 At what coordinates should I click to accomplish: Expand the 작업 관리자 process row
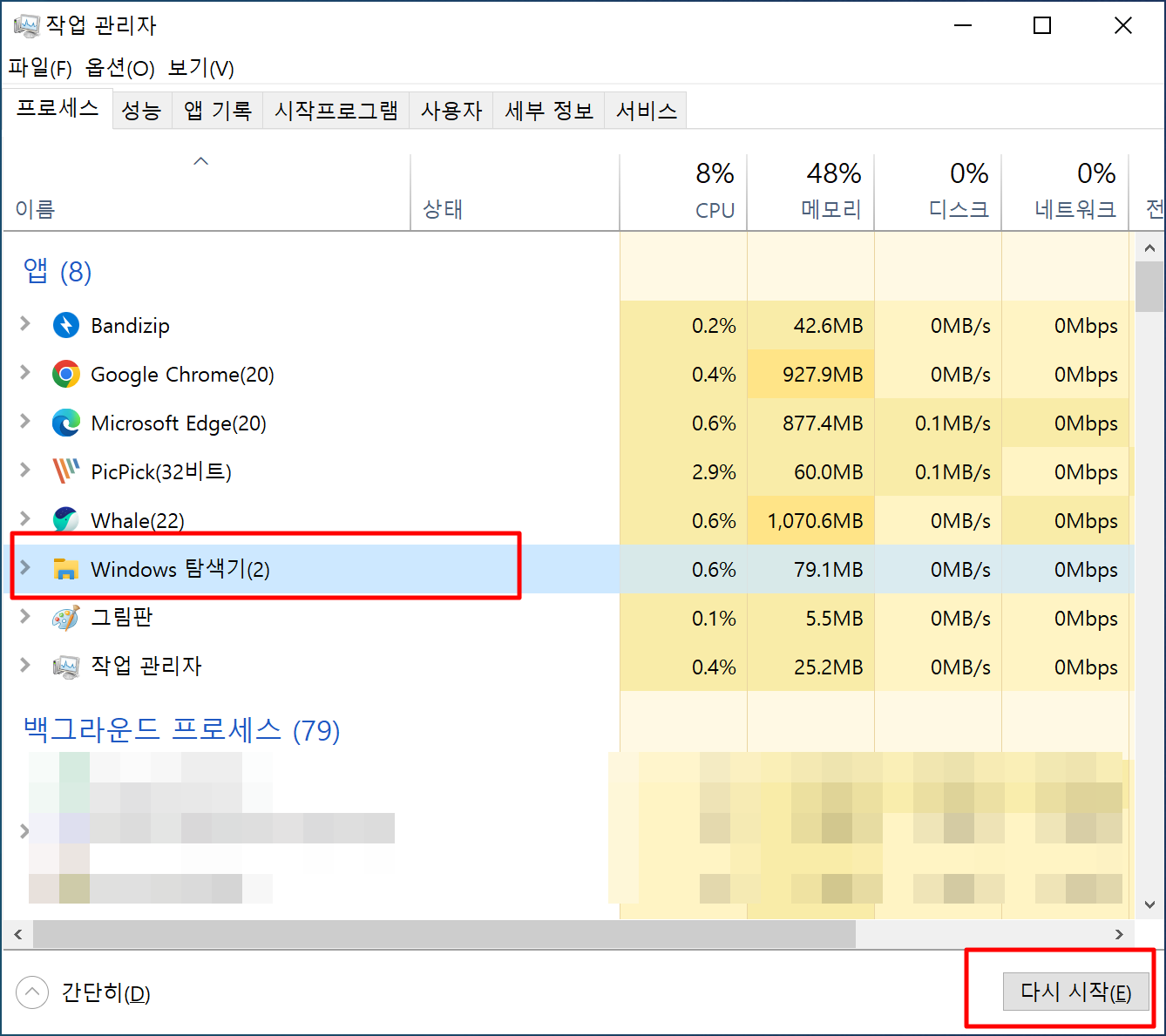tap(25, 666)
